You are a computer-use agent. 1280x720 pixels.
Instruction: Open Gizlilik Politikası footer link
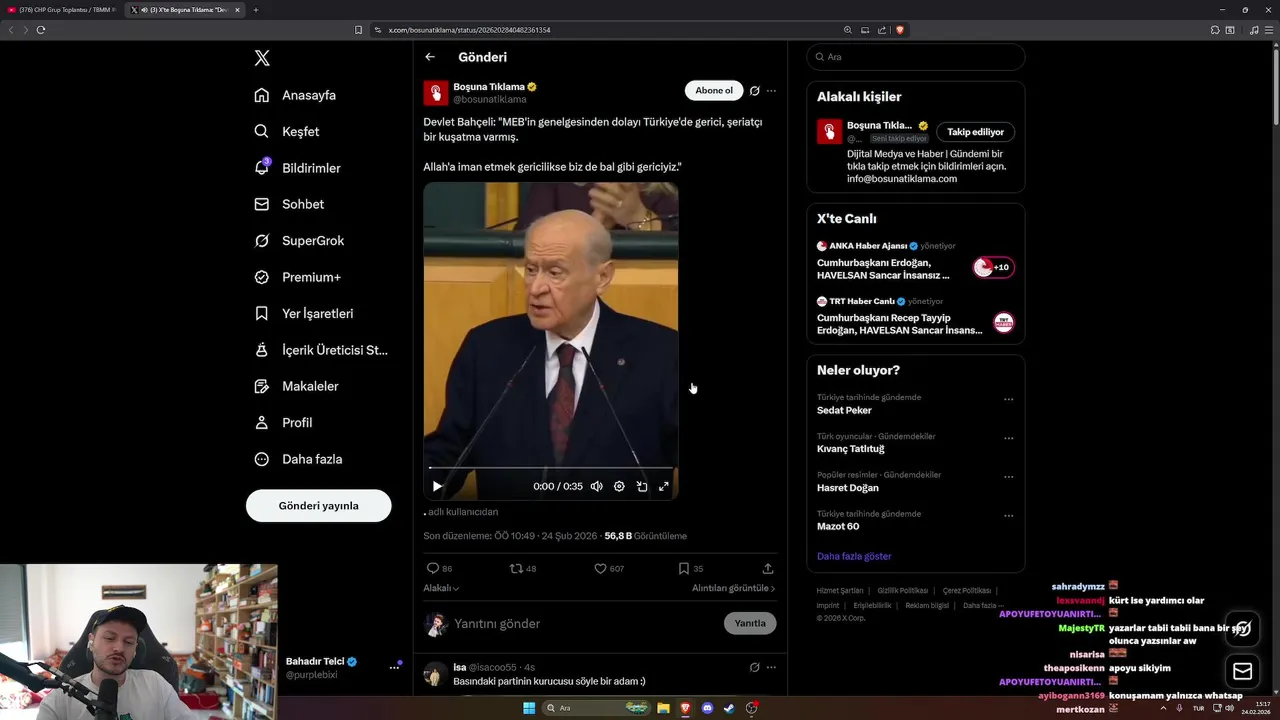tap(903, 591)
